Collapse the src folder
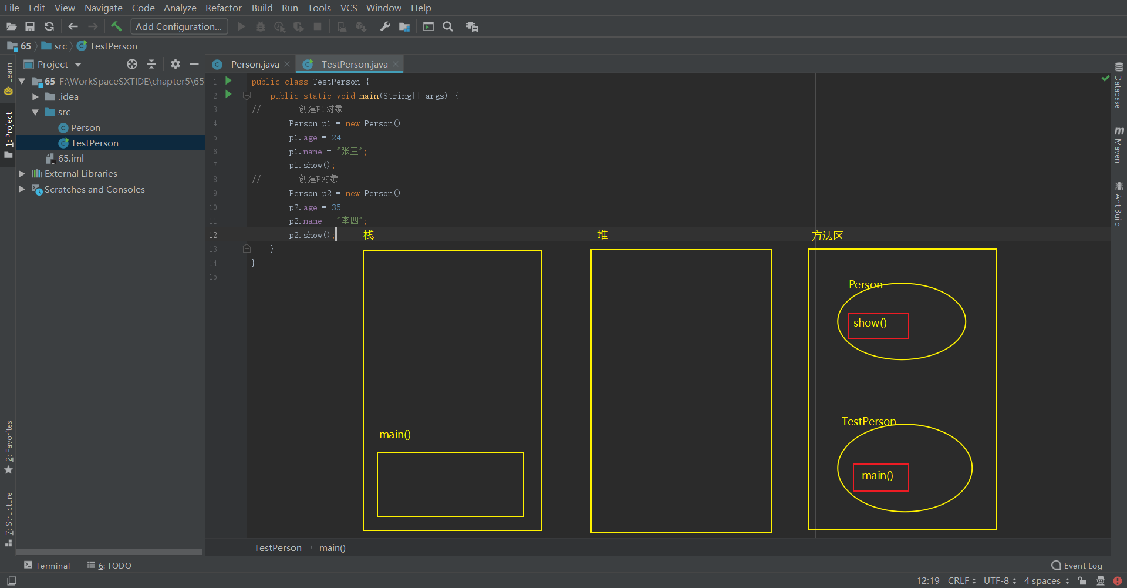This screenshot has height=588, width=1127. click(x=35, y=112)
